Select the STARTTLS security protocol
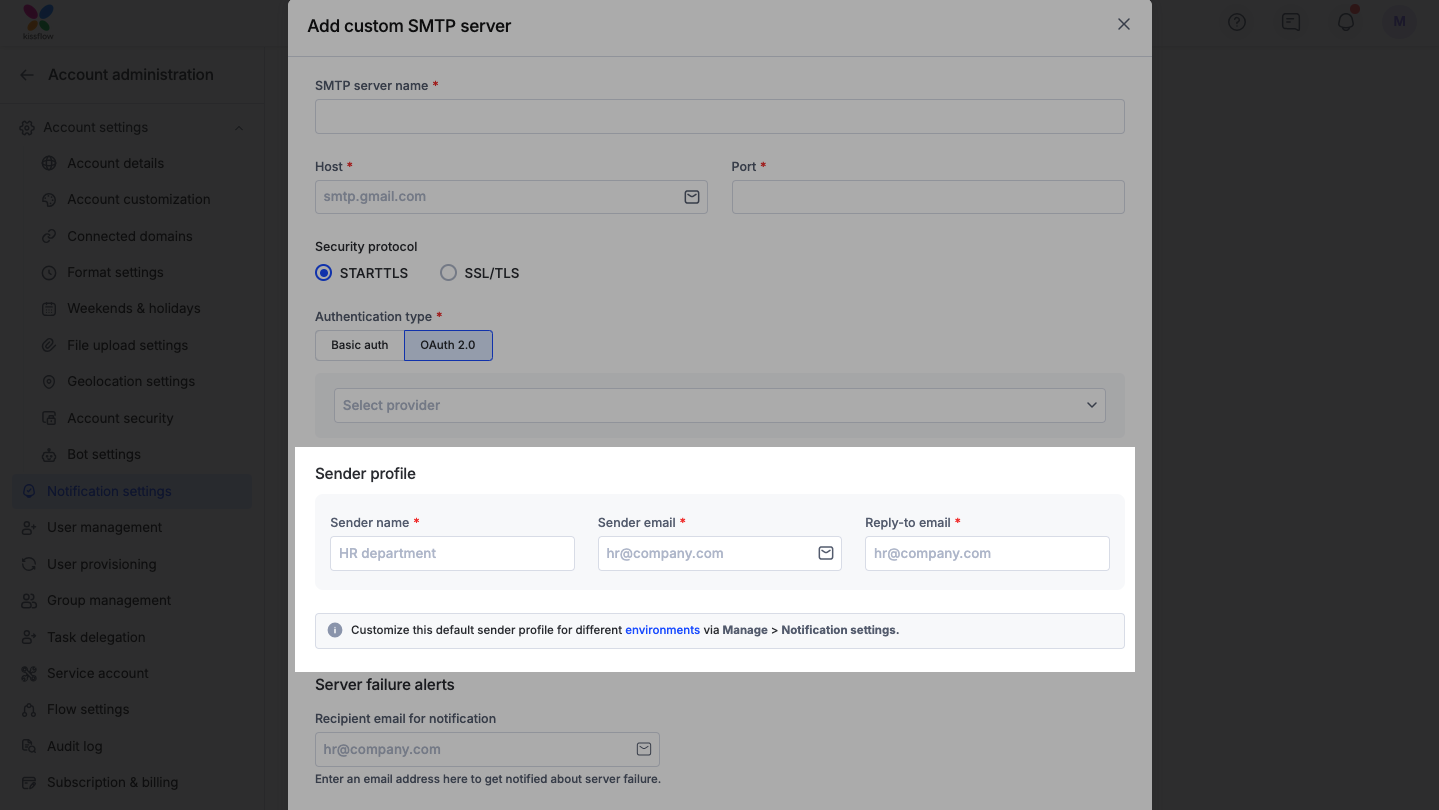Image resolution: width=1439 pixels, height=810 pixels. [x=324, y=273]
